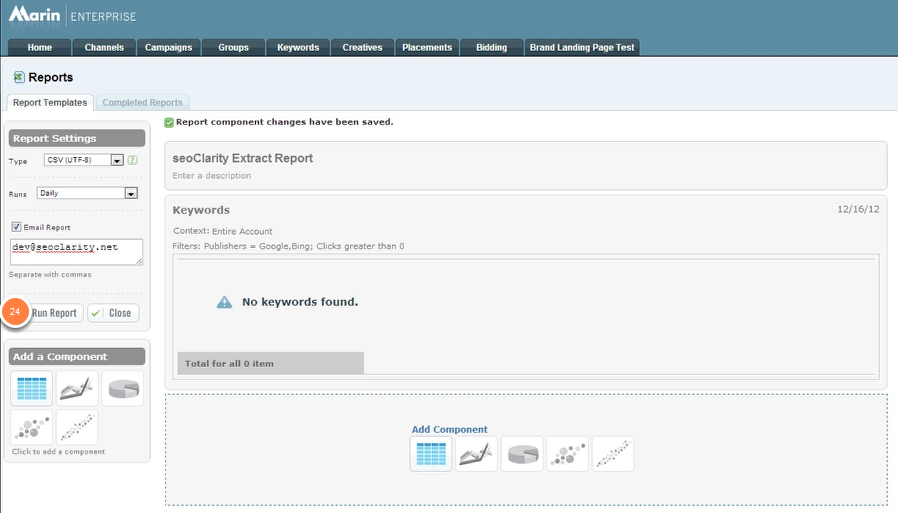Click the Enter a description field
The image size is (898, 513).
212,176
